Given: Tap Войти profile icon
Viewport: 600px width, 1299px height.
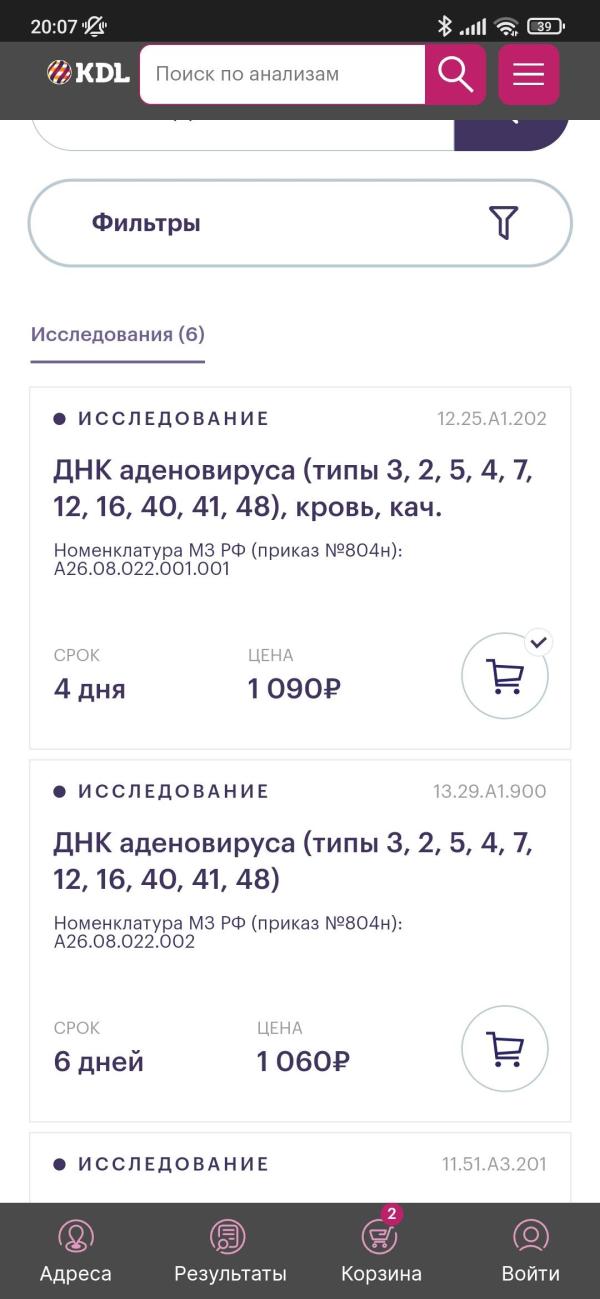Looking at the screenshot, I should [x=531, y=1250].
